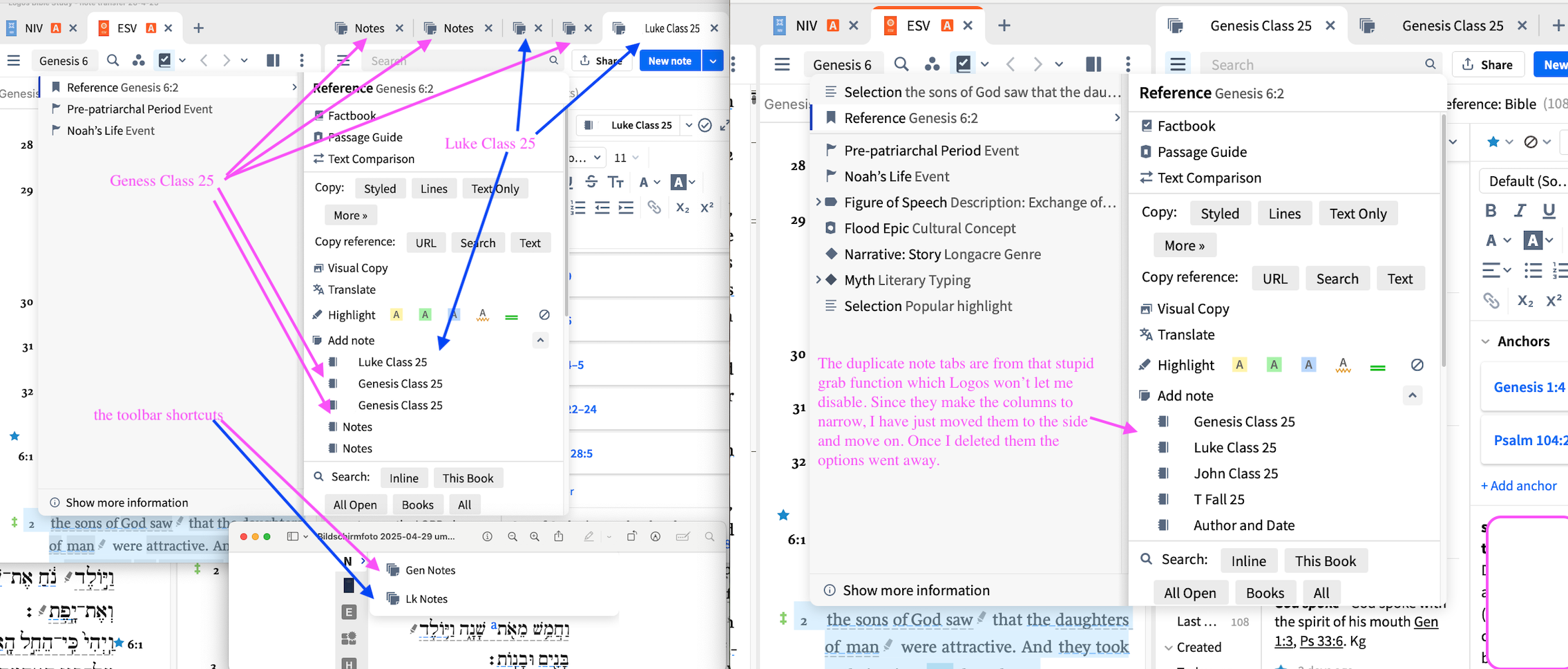Click the URL copy reference button in left menu
Image resolution: width=1568 pixels, height=669 pixels.
pos(426,243)
